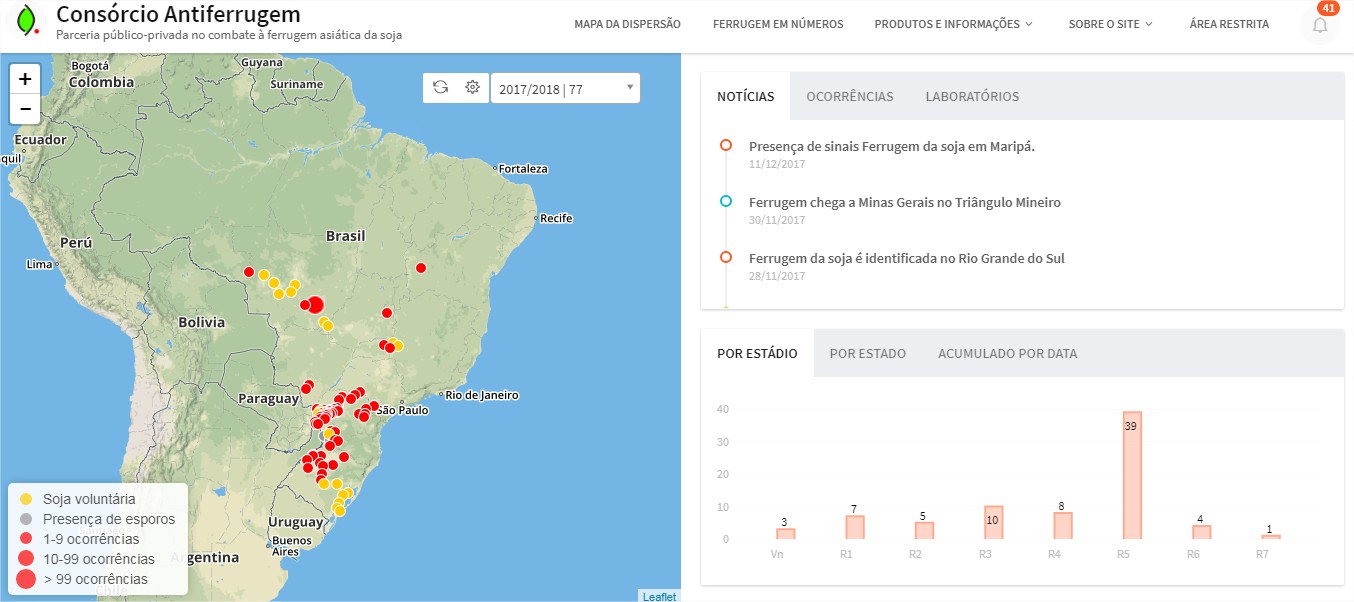Expand the Produtos e Informações menu

pos(953,24)
